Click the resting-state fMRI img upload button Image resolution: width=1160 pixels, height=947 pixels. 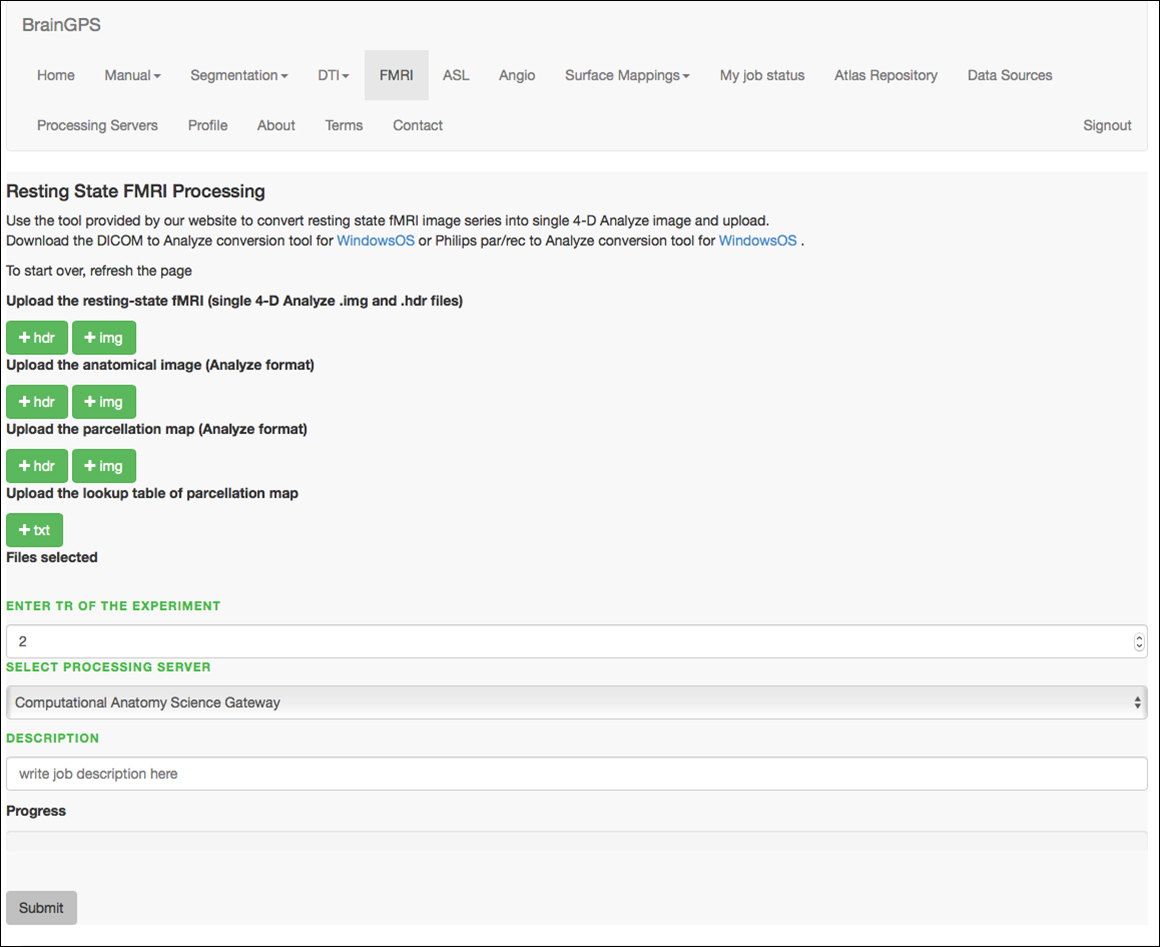click(104, 338)
